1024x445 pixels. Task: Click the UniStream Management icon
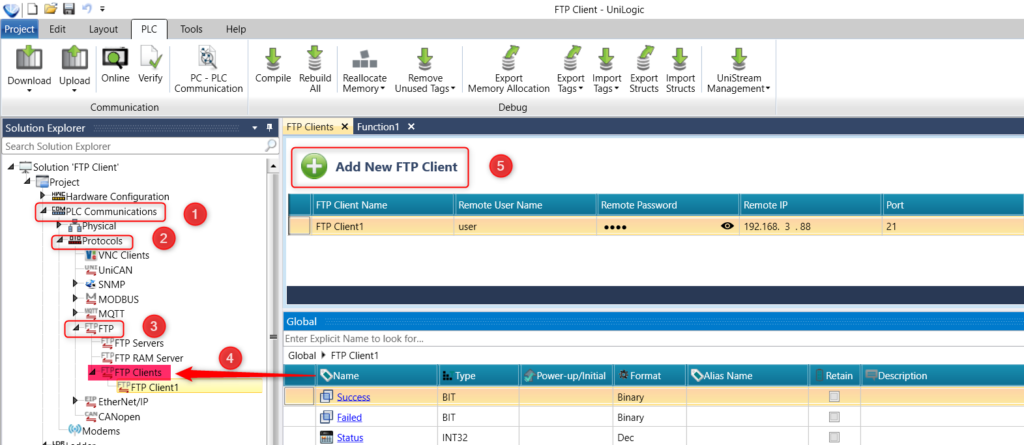click(x=739, y=58)
